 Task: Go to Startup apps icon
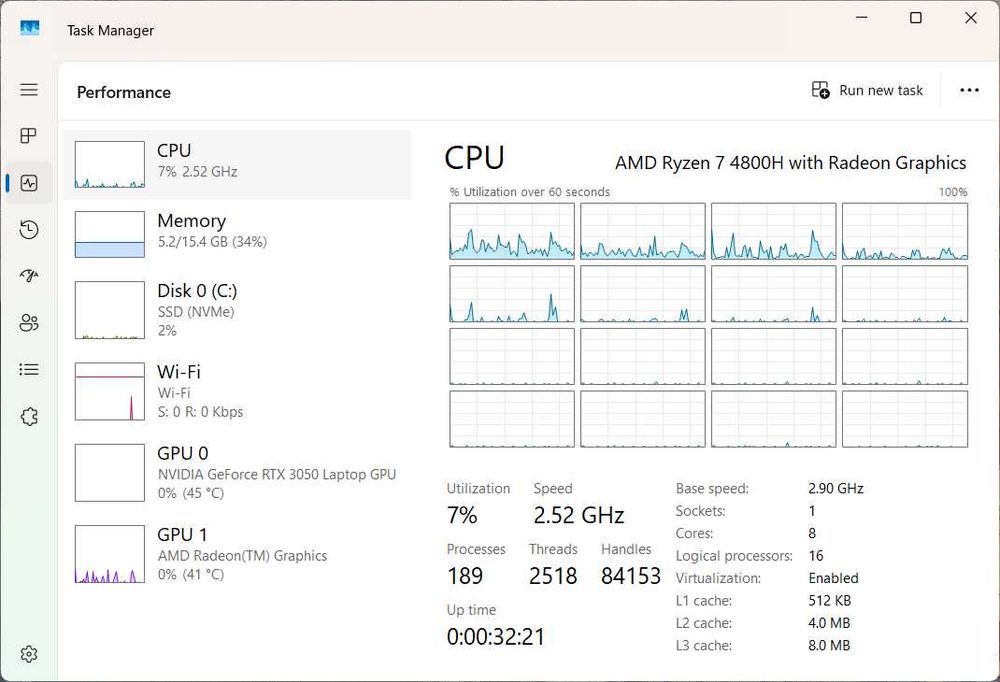tap(29, 276)
